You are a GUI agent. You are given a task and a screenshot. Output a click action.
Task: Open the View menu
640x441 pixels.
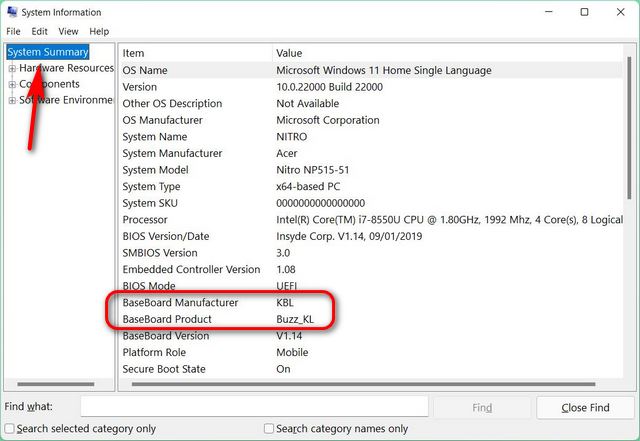(x=68, y=31)
